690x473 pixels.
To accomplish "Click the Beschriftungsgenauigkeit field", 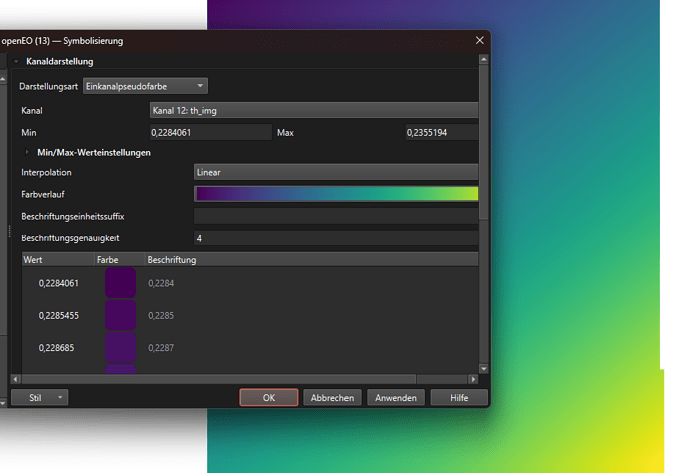I will pos(335,238).
